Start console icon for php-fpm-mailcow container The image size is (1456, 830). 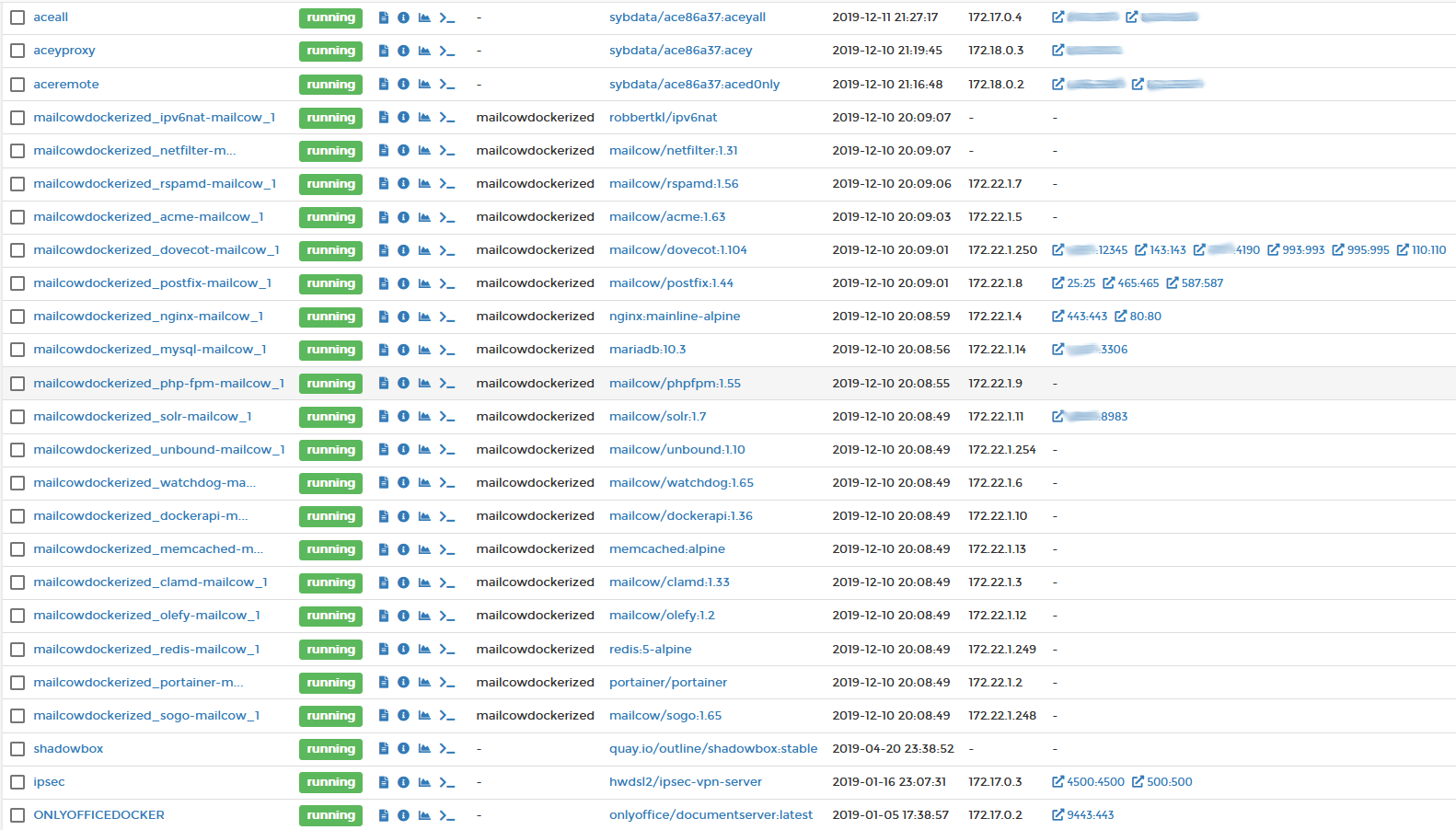pyautogui.click(x=447, y=383)
